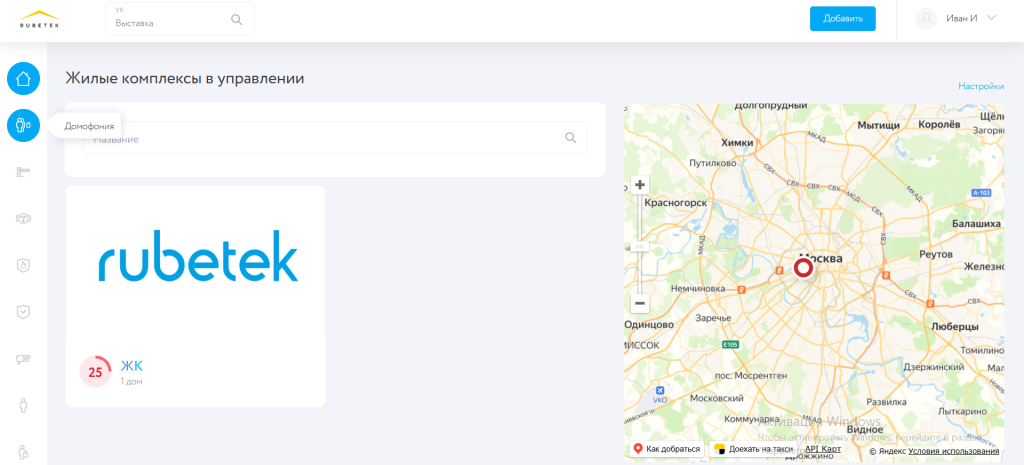The height and width of the screenshot is (465, 1024).
Task: Click the box package icon in sidebar
Action: click(x=23, y=218)
